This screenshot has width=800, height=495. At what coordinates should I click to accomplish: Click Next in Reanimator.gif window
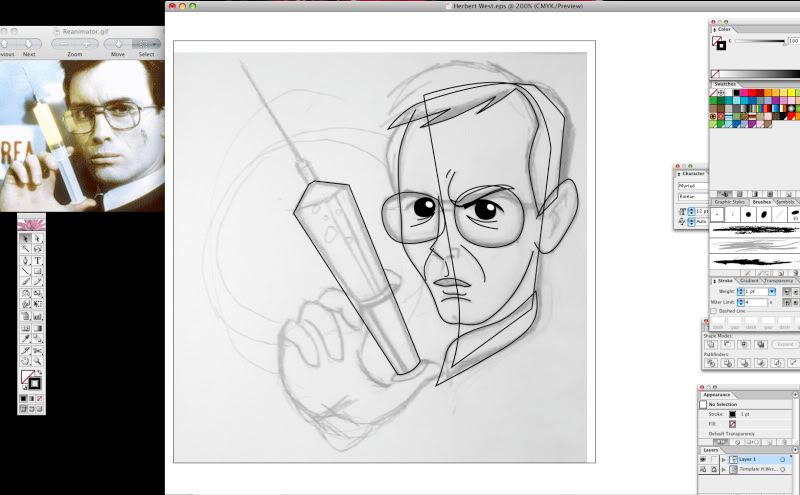pos(29,45)
